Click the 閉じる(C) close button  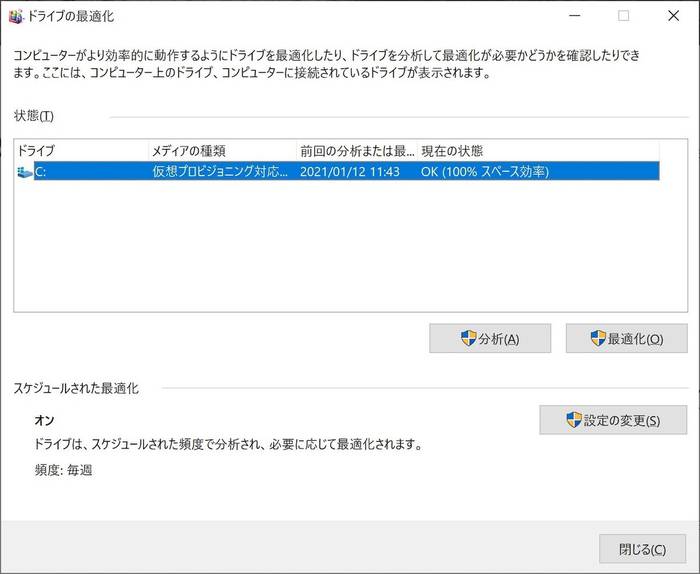[x=642, y=549]
